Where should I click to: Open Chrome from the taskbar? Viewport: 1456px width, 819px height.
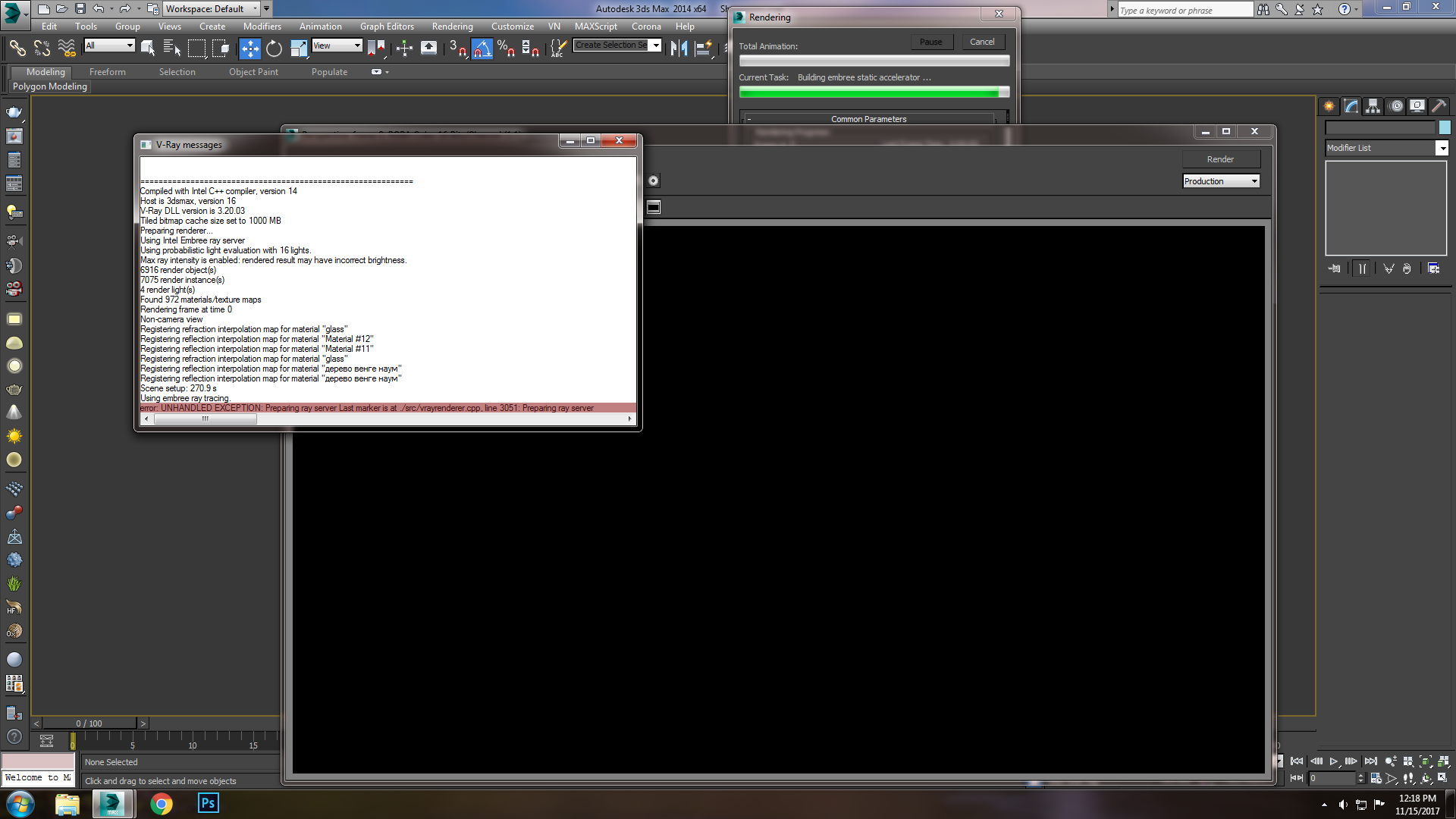(x=161, y=803)
